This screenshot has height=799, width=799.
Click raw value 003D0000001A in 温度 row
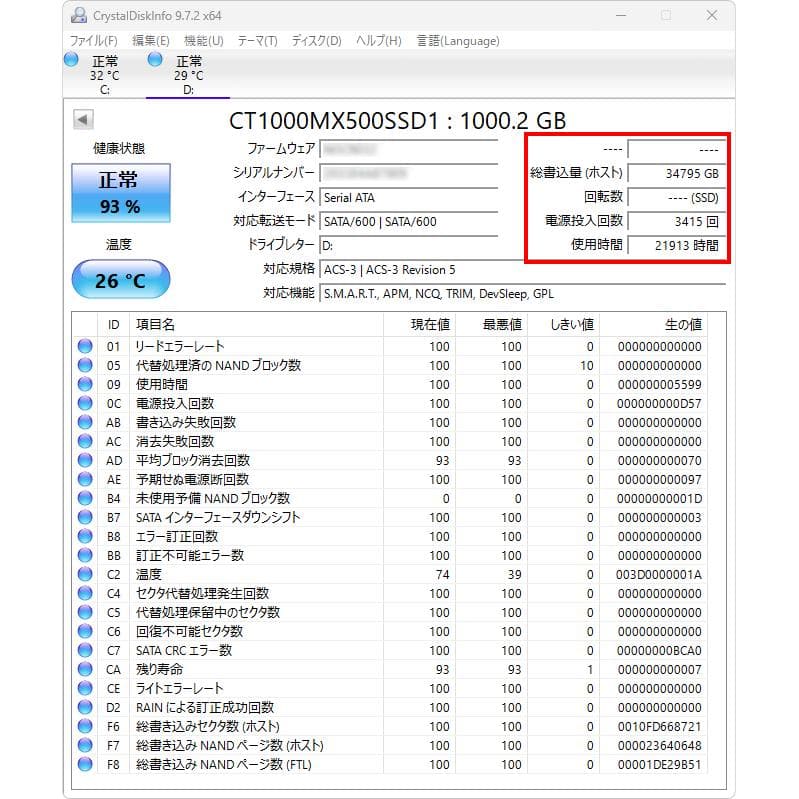659,575
